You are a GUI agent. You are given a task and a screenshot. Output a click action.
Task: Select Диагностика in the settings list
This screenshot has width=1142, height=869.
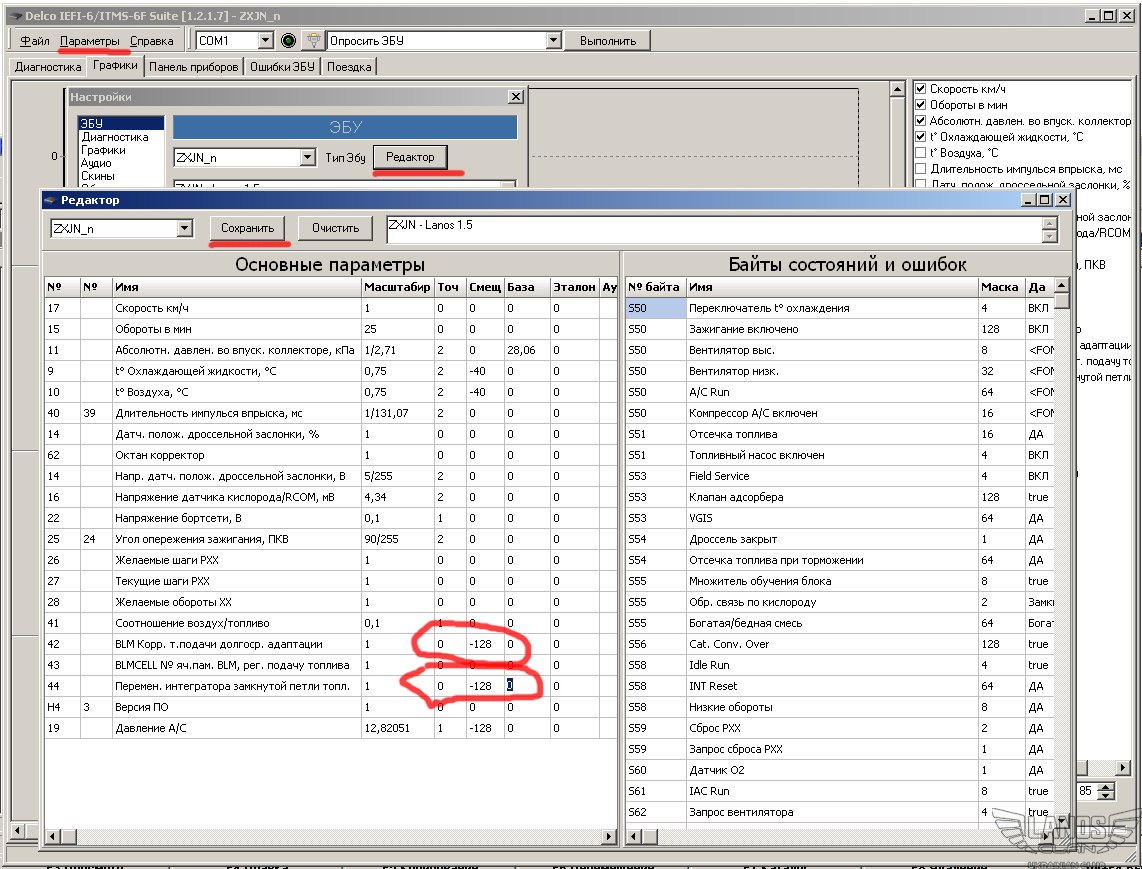pyautogui.click(x=115, y=137)
